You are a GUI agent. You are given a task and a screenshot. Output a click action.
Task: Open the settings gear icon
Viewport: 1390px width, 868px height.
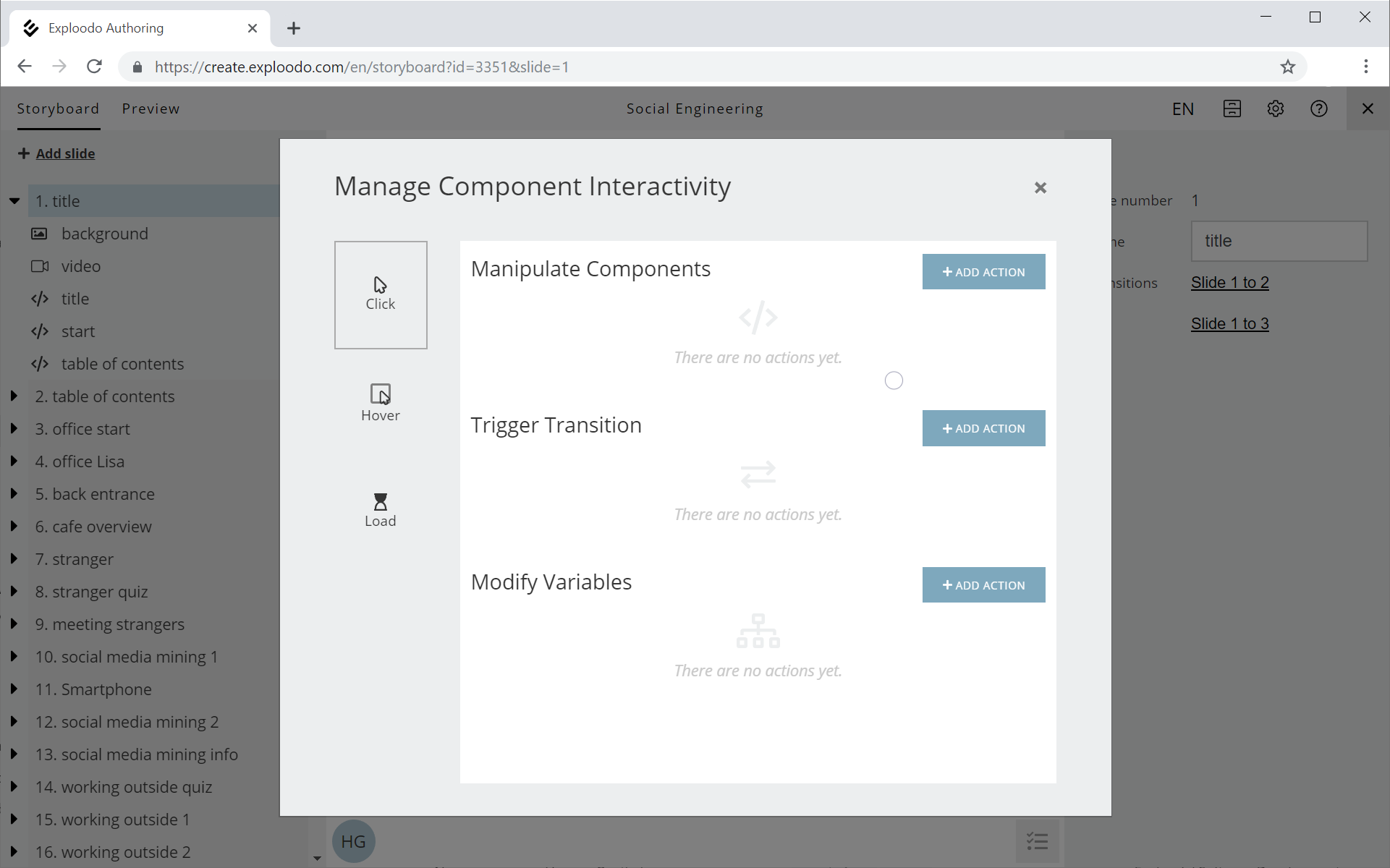pyautogui.click(x=1275, y=109)
